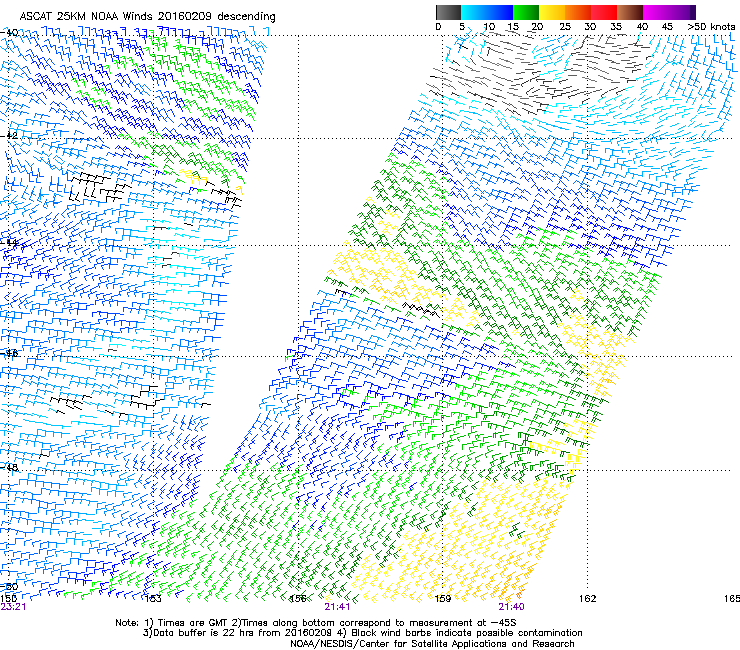Viewport: 740px width, 650px height.
Task: Click the dark purple above-50 knots swatch
Action: [x=693, y=12]
